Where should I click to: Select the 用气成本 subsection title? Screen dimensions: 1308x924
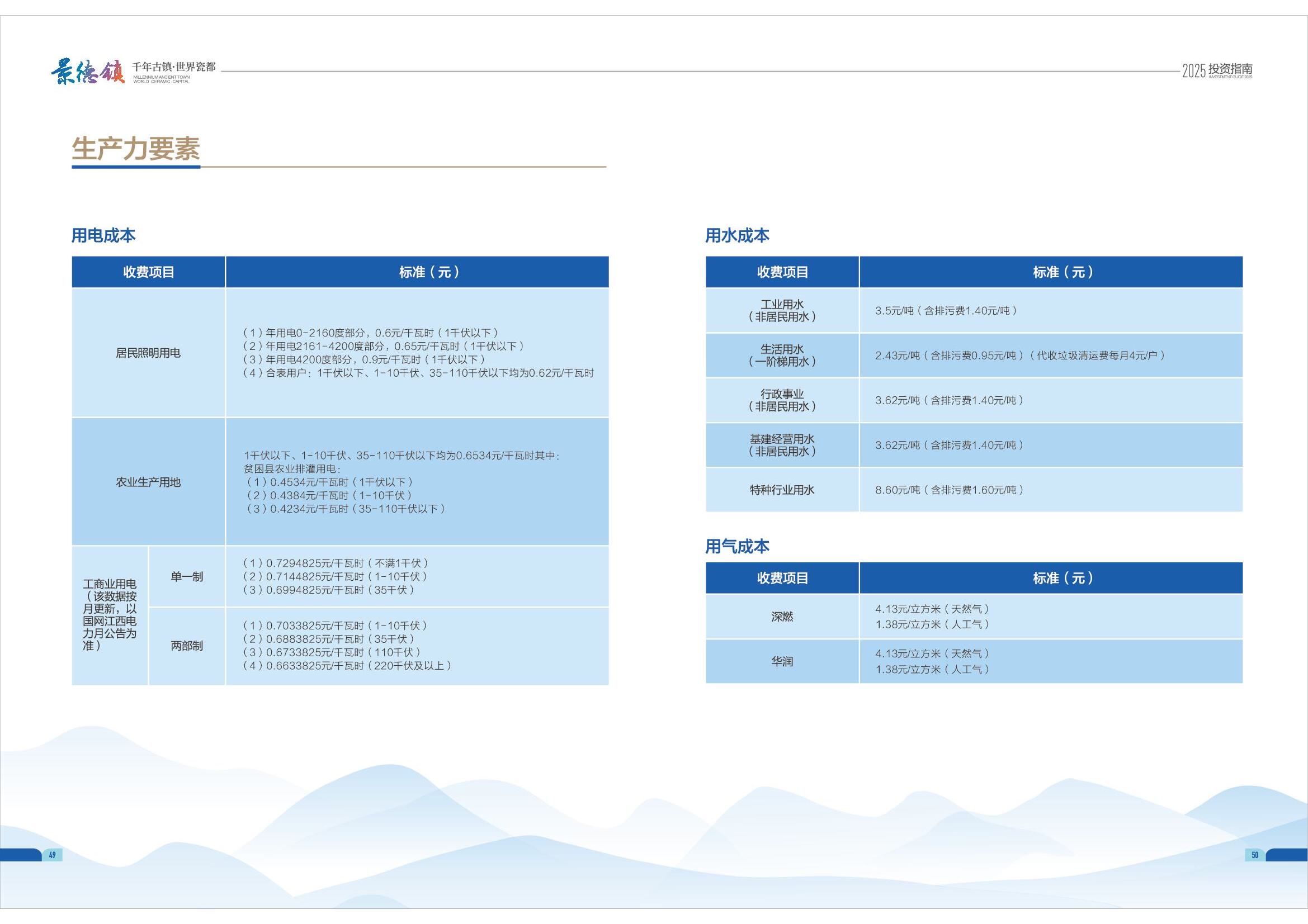click(x=737, y=547)
